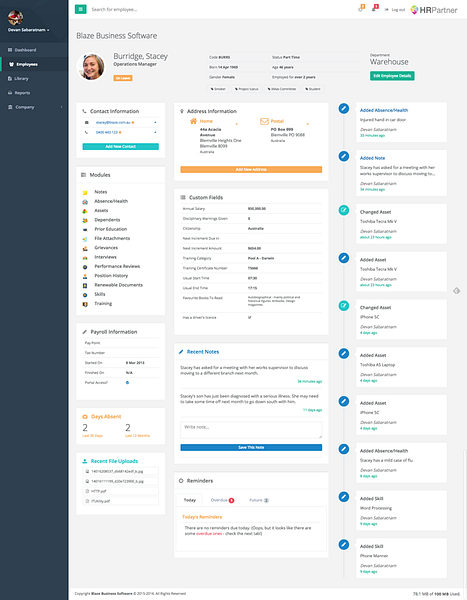Toggle the 'Has a driver's licence' checkmark
This screenshot has width=467, height=600.
coord(250,317)
